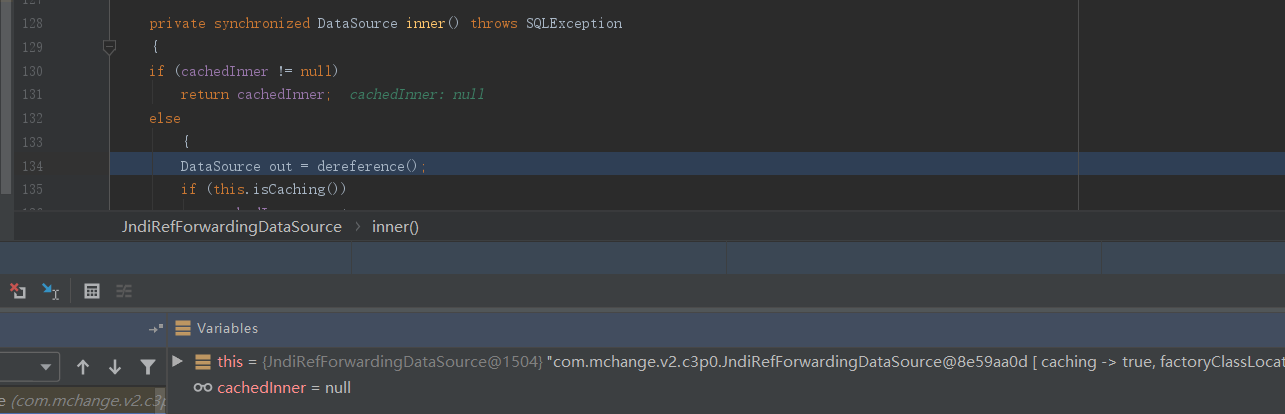Click inner() in the breadcrumb bar

395,227
